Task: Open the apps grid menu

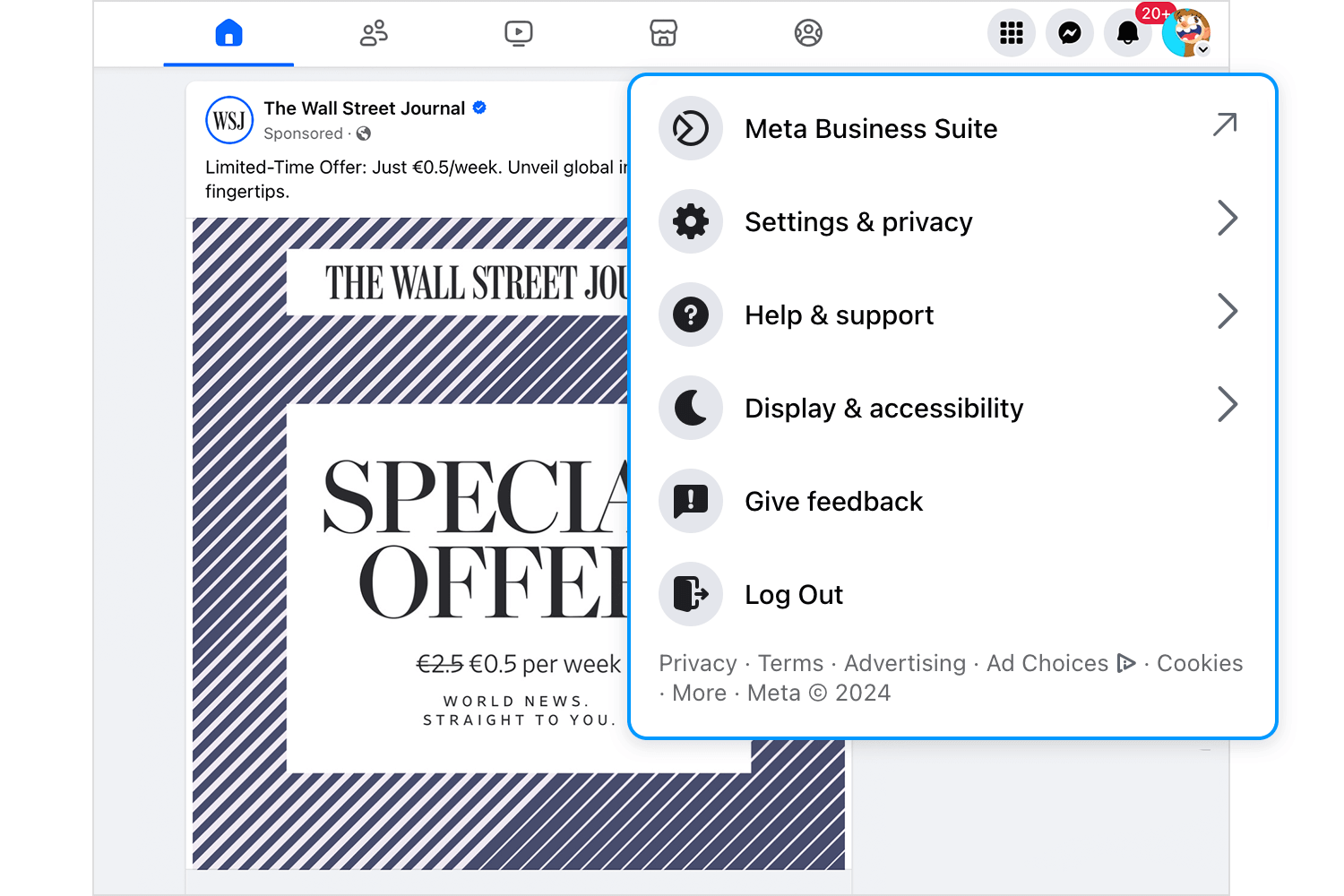Action: click(x=1012, y=33)
